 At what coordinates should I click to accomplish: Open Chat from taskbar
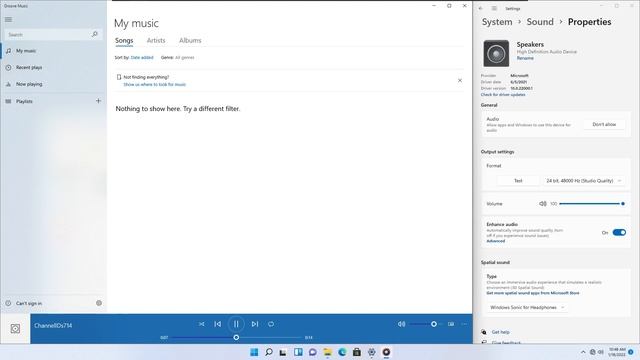click(313, 352)
